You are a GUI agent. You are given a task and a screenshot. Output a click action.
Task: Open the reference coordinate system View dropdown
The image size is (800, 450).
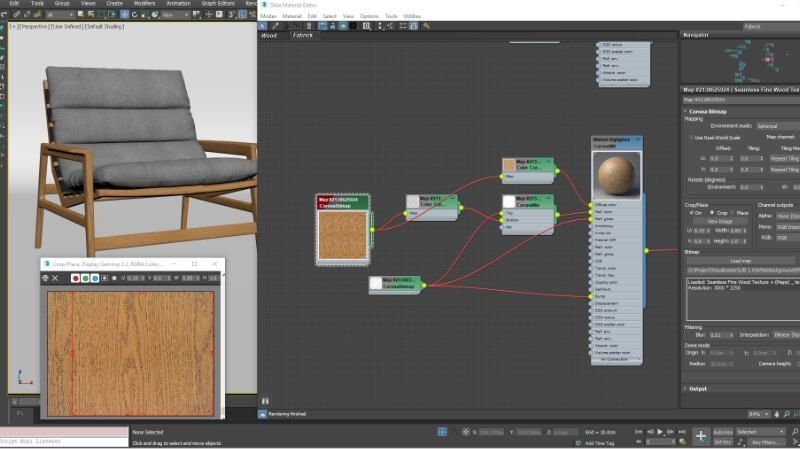point(174,14)
